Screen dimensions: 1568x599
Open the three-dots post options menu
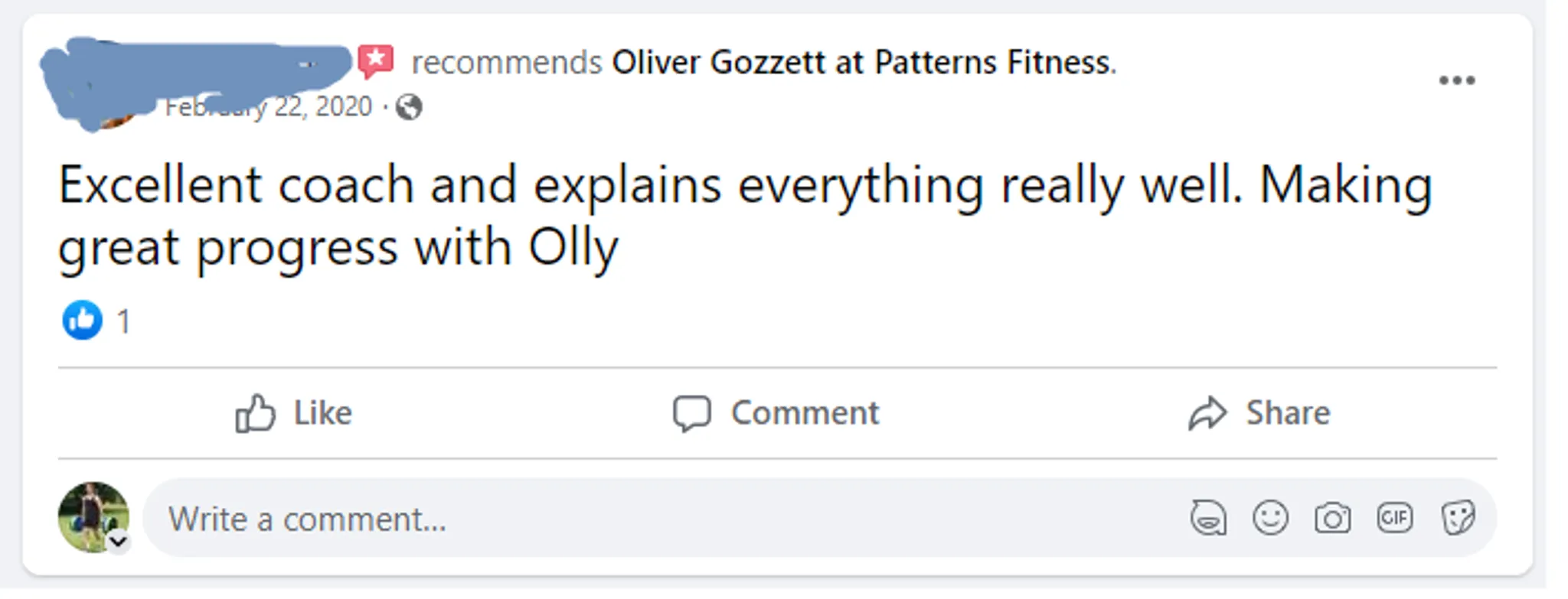point(1456,80)
